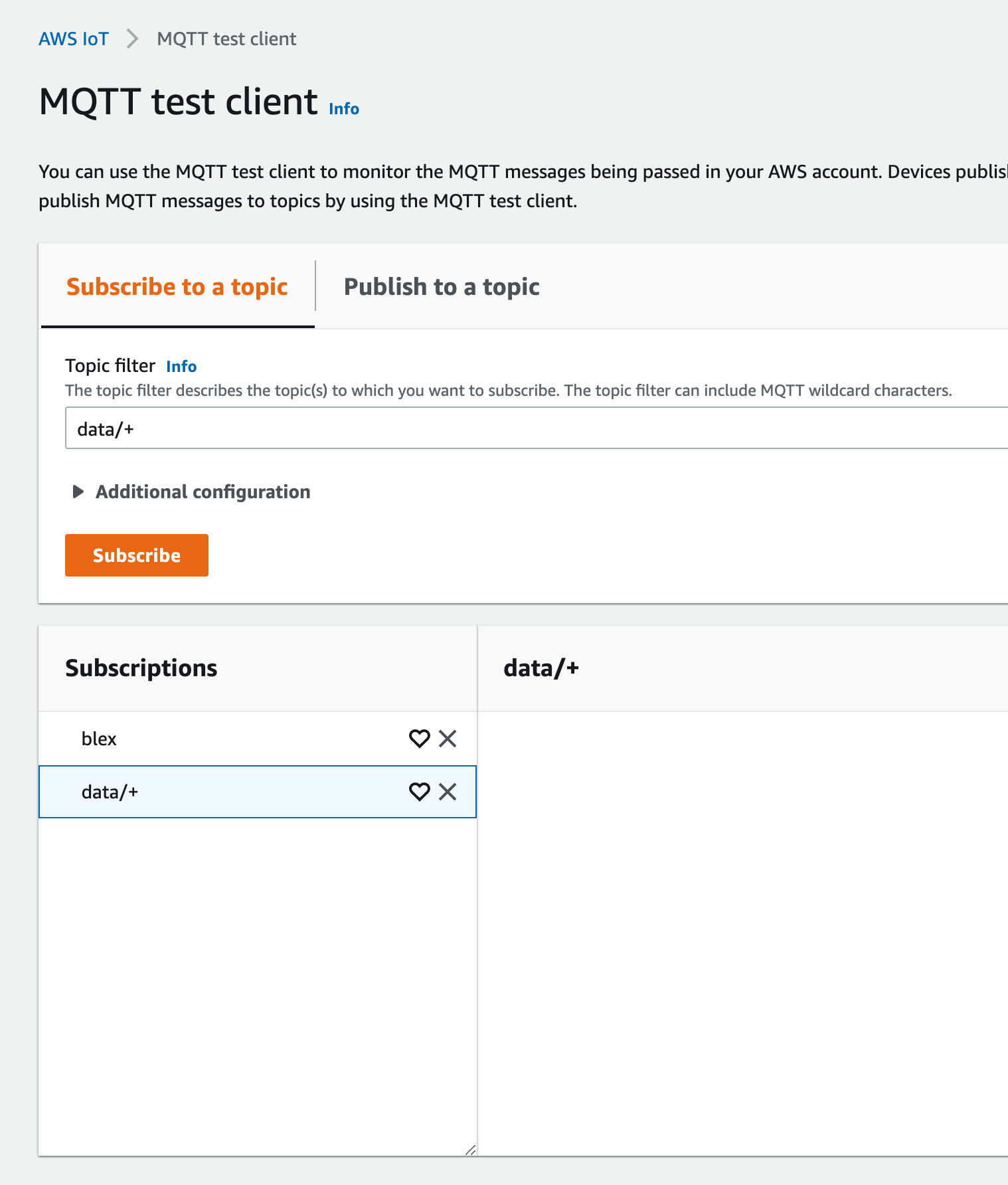Viewport: 1008px width, 1185px height.
Task: Click the Subscriptions panel corner resize handle
Action: point(470,1150)
